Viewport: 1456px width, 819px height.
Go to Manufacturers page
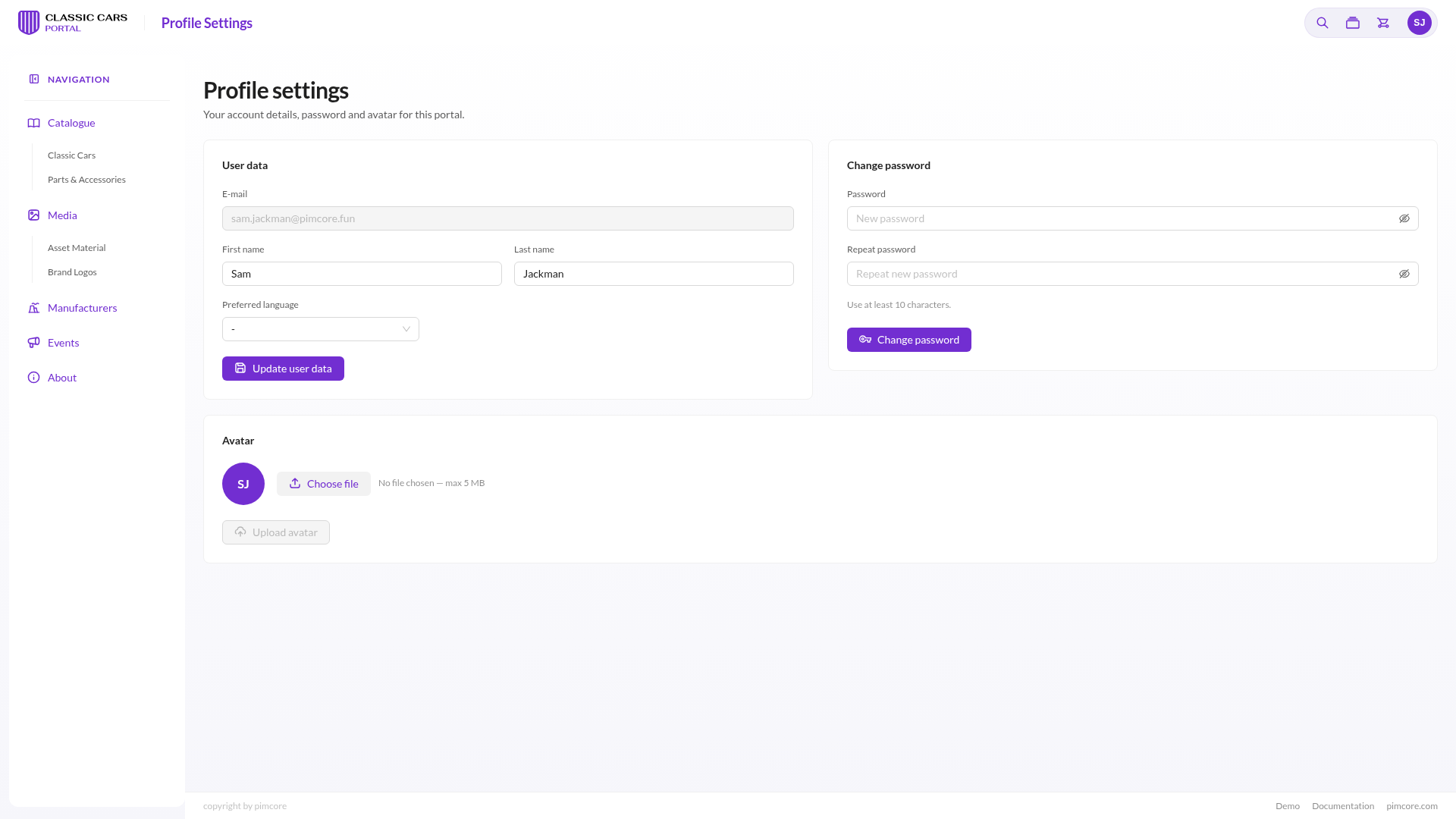click(82, 308)
